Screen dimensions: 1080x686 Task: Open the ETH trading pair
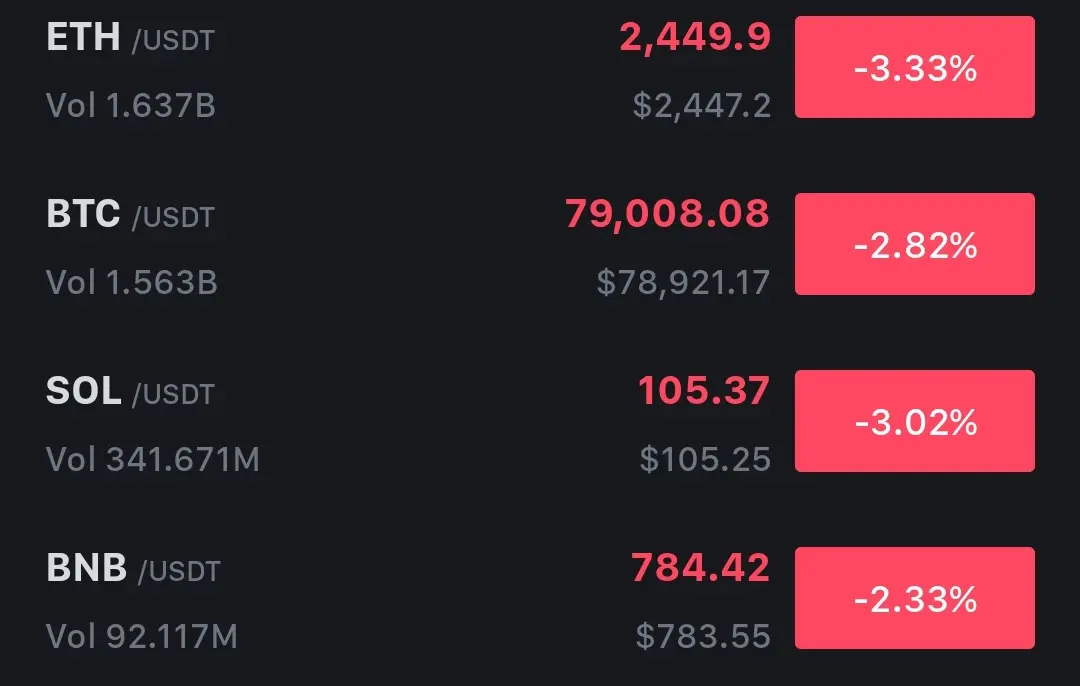[130, 38]
